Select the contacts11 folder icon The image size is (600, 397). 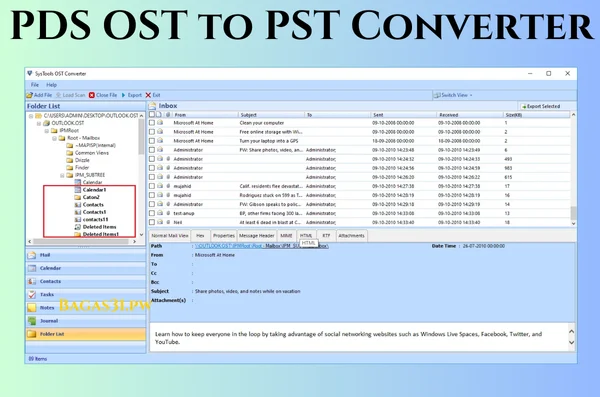78,219
